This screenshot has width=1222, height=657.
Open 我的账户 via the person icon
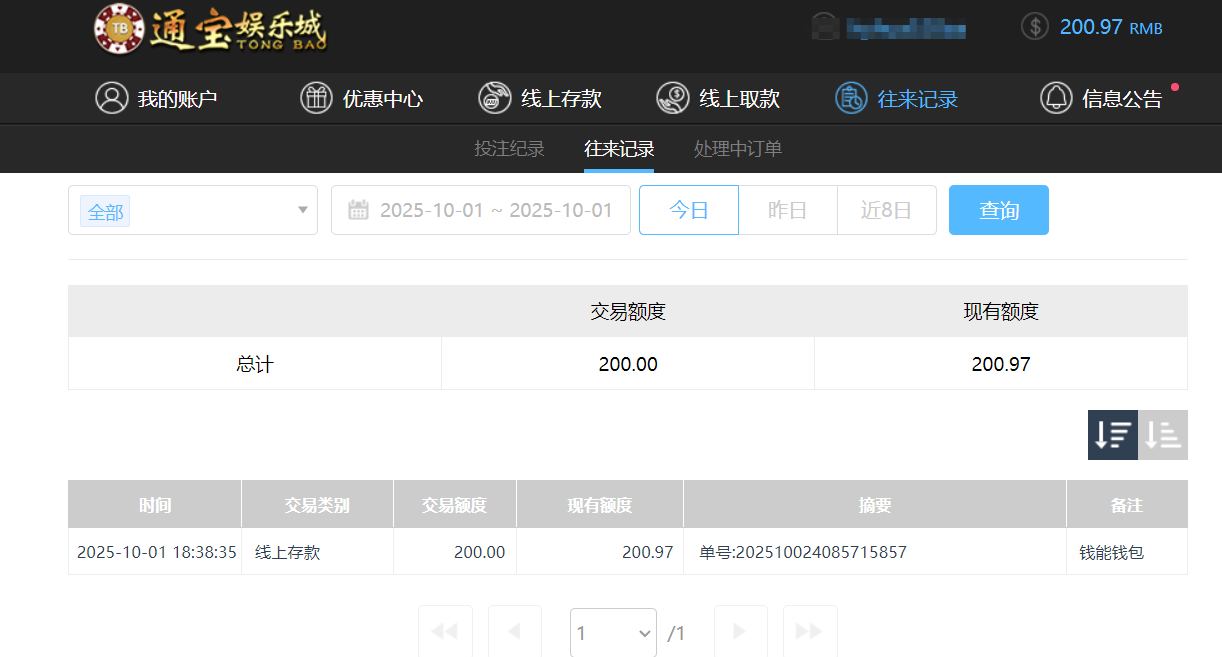click(x=112, y=98)
